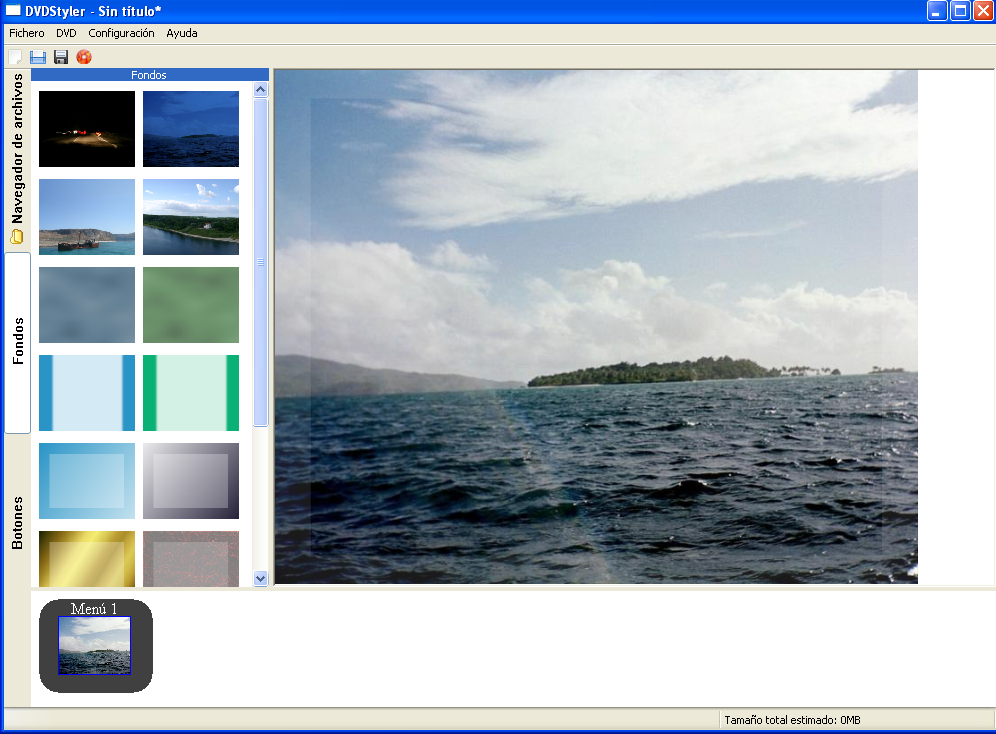Image resolution: width=996 pixels, height=734 pixels.
Task: Switch to the Botones side tab
Action: (x=17, y=522)
